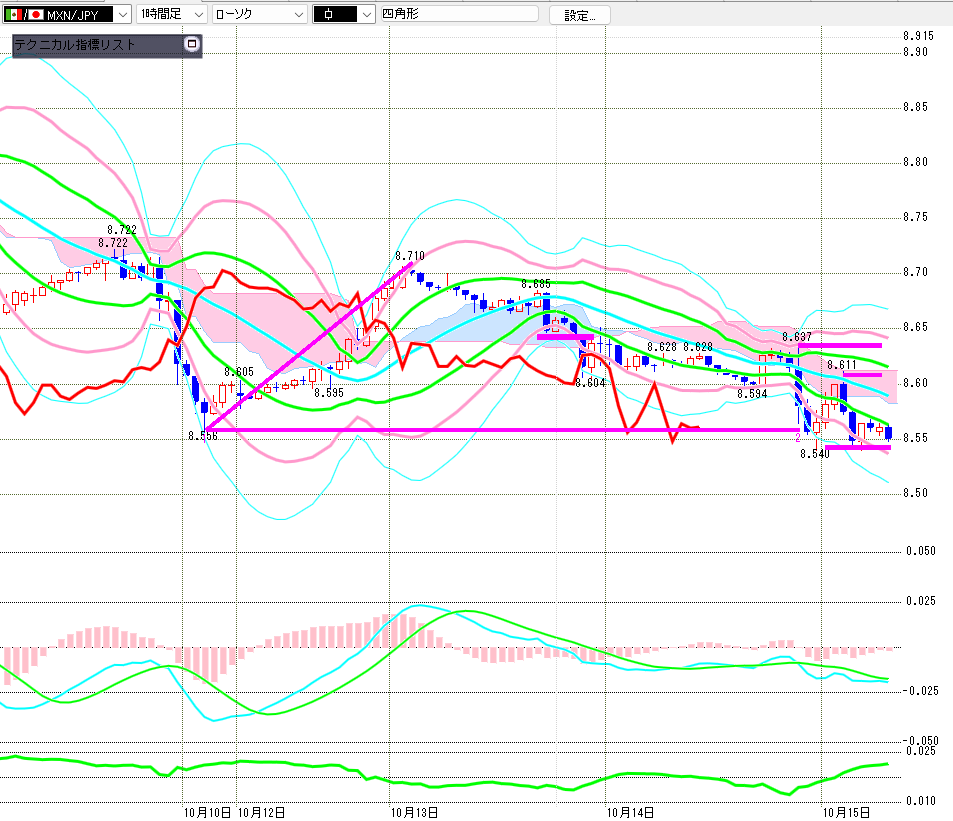Image resolution: width=953 pixels, height=821 pixels.
Task: Click the テクニカル指標リスト panel title
Action: 75,44
